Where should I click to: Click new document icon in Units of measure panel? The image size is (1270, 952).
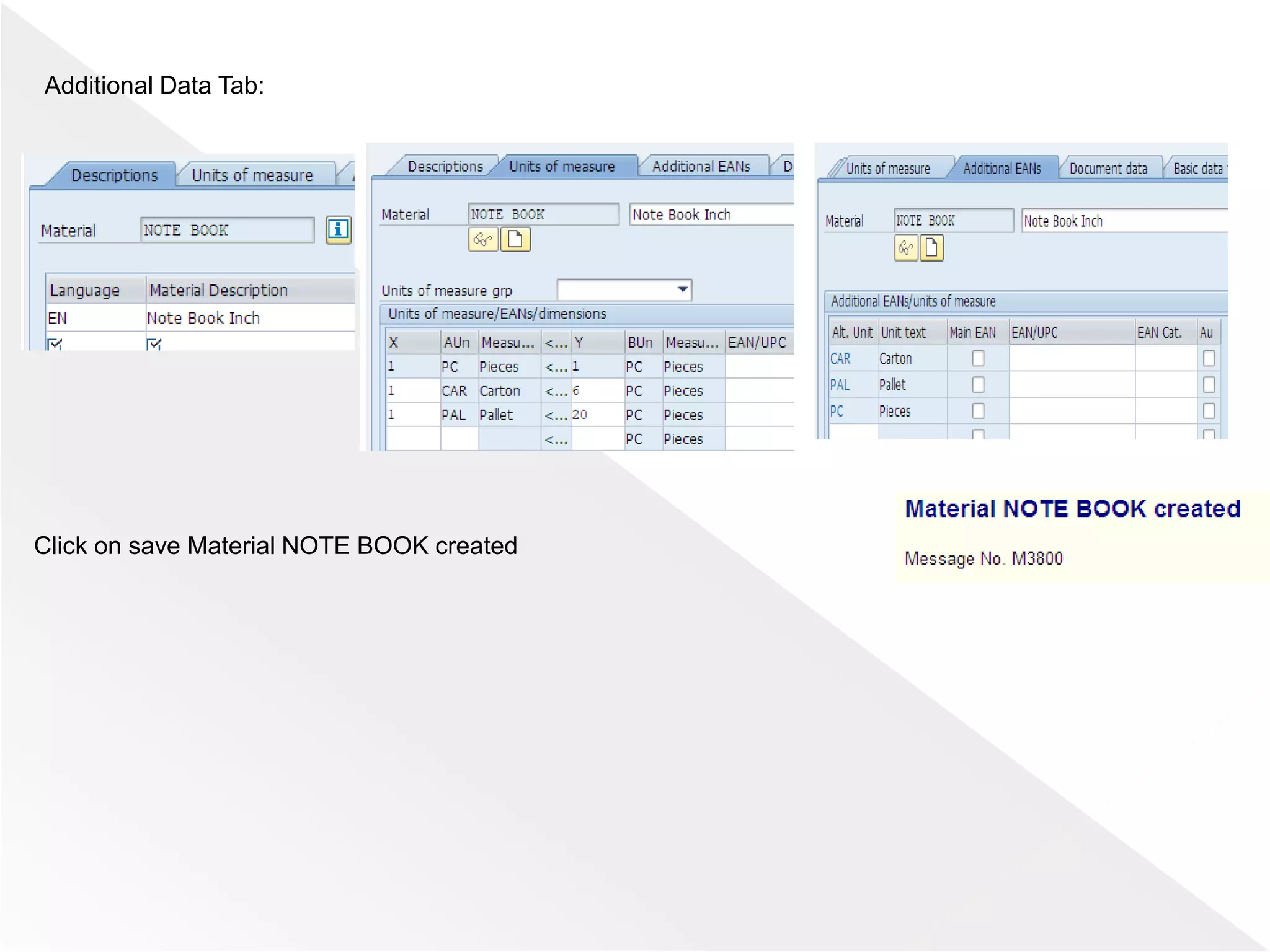pos(515,239)
